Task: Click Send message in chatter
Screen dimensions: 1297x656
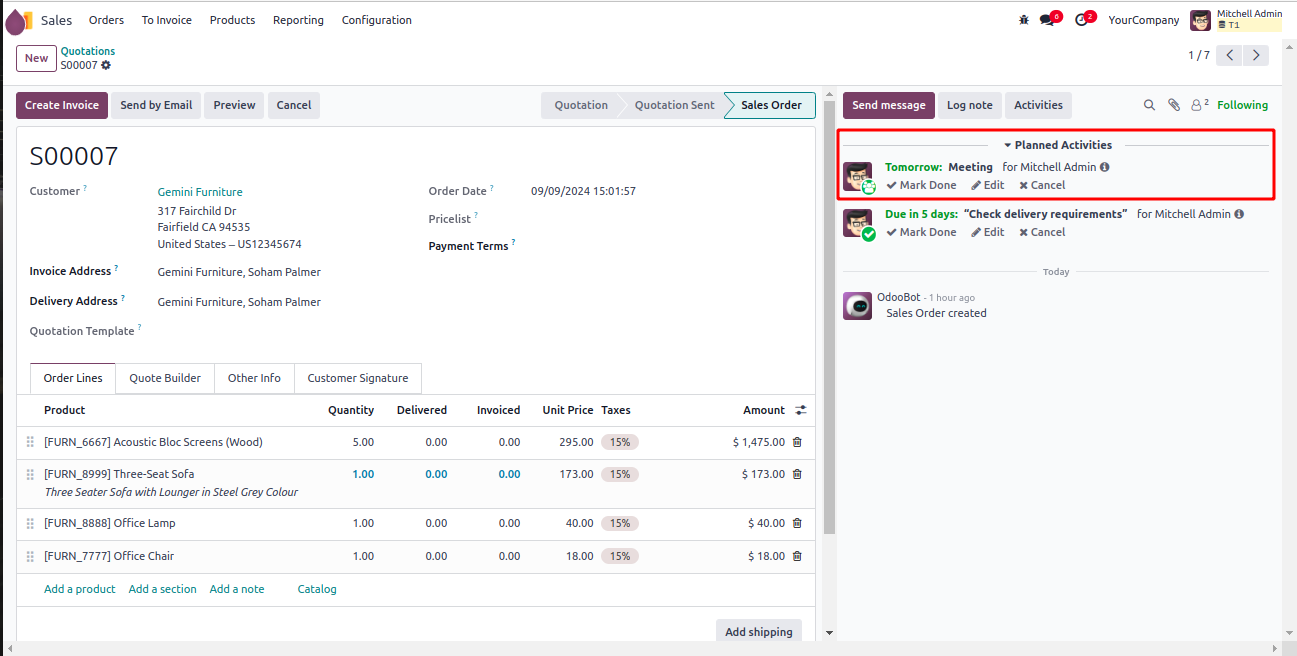Action: pyautogui.click(x=889, y=105)
